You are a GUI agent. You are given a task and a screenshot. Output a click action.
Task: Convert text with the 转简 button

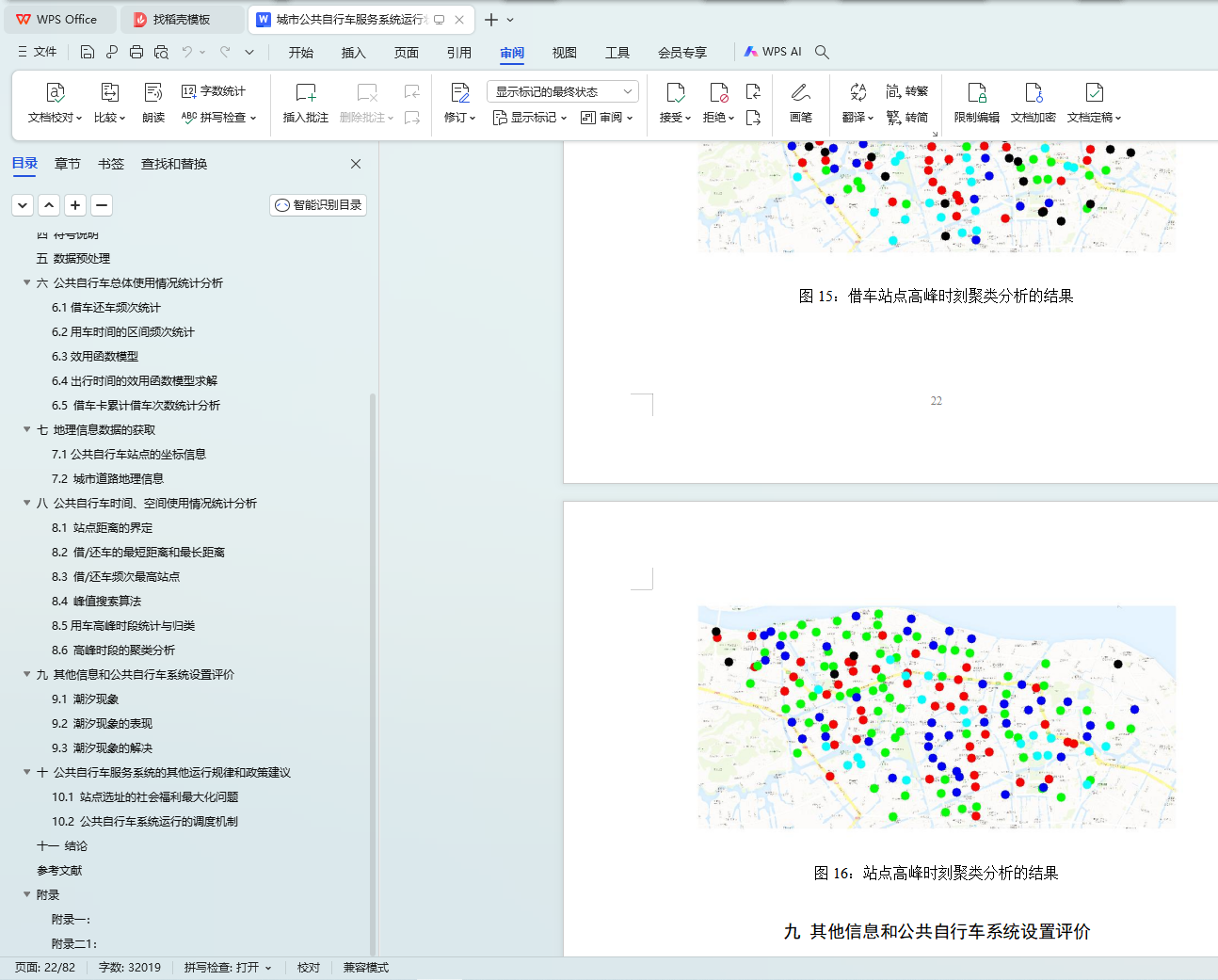click(x=907, y=118)
